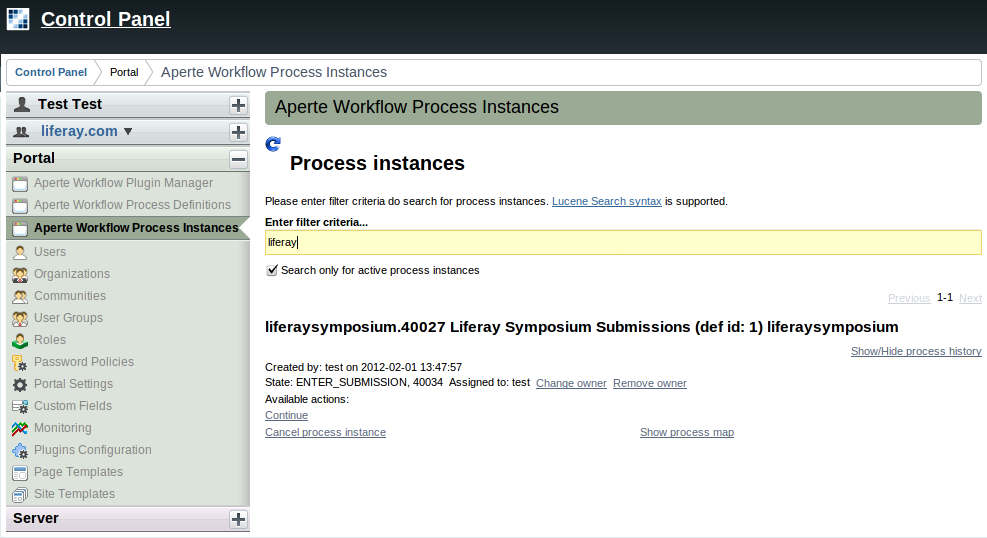Viewport: 987px width, 538px height.
Task: Click the Aperte Workflow Process Instances icon
Action: 20,228
